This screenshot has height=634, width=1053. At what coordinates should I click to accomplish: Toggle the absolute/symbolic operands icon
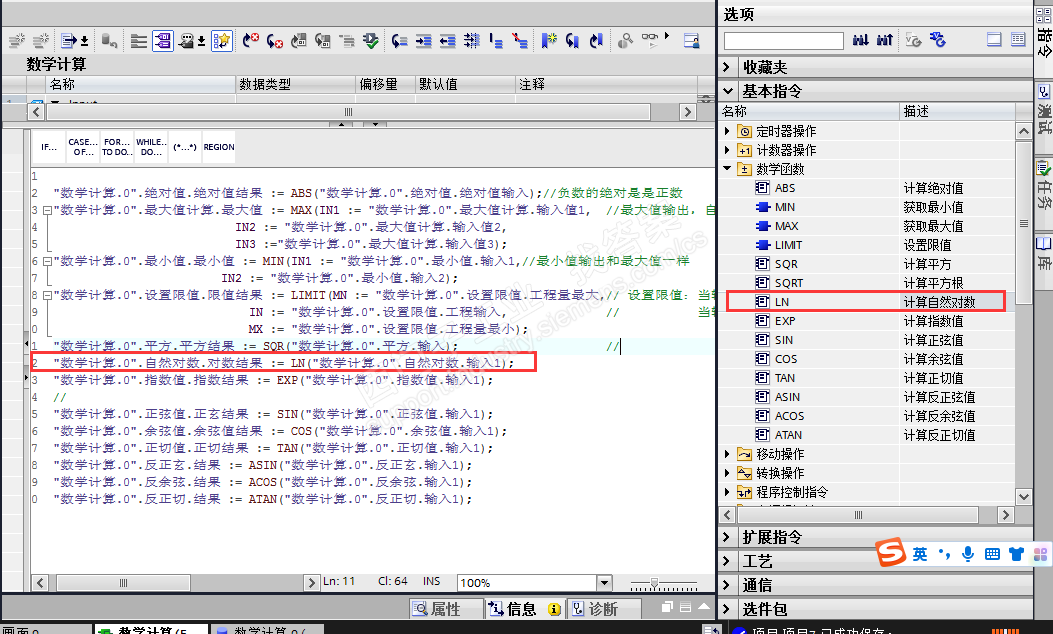point(163,41)
